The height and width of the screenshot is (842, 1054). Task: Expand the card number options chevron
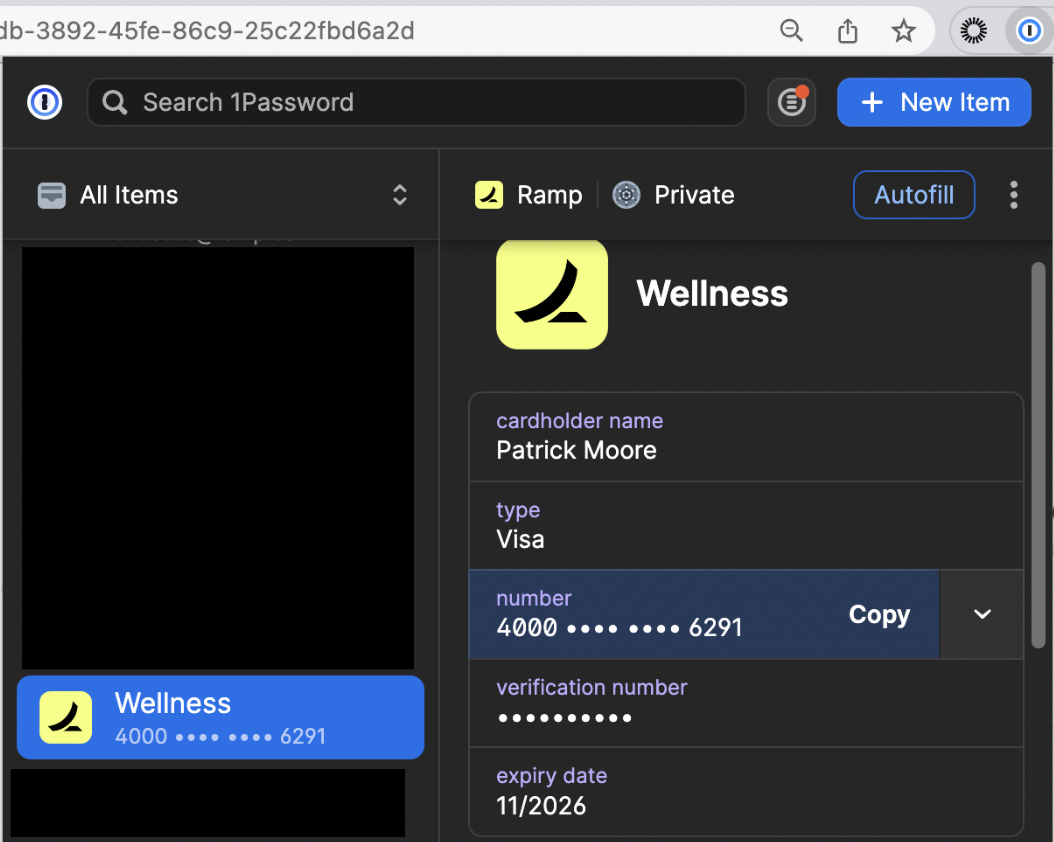(982, 614)
